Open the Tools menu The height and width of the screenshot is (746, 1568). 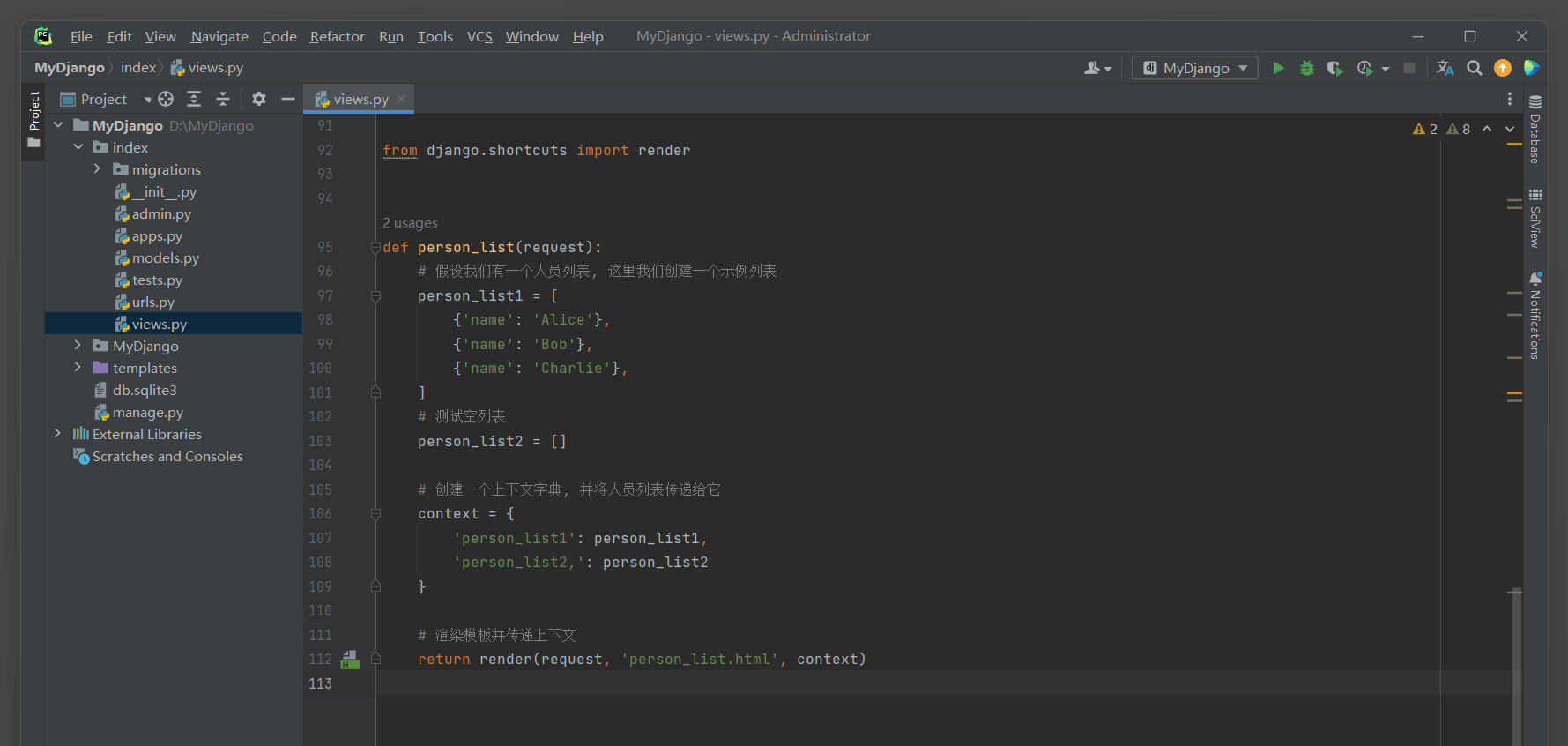tap(435, 36)
